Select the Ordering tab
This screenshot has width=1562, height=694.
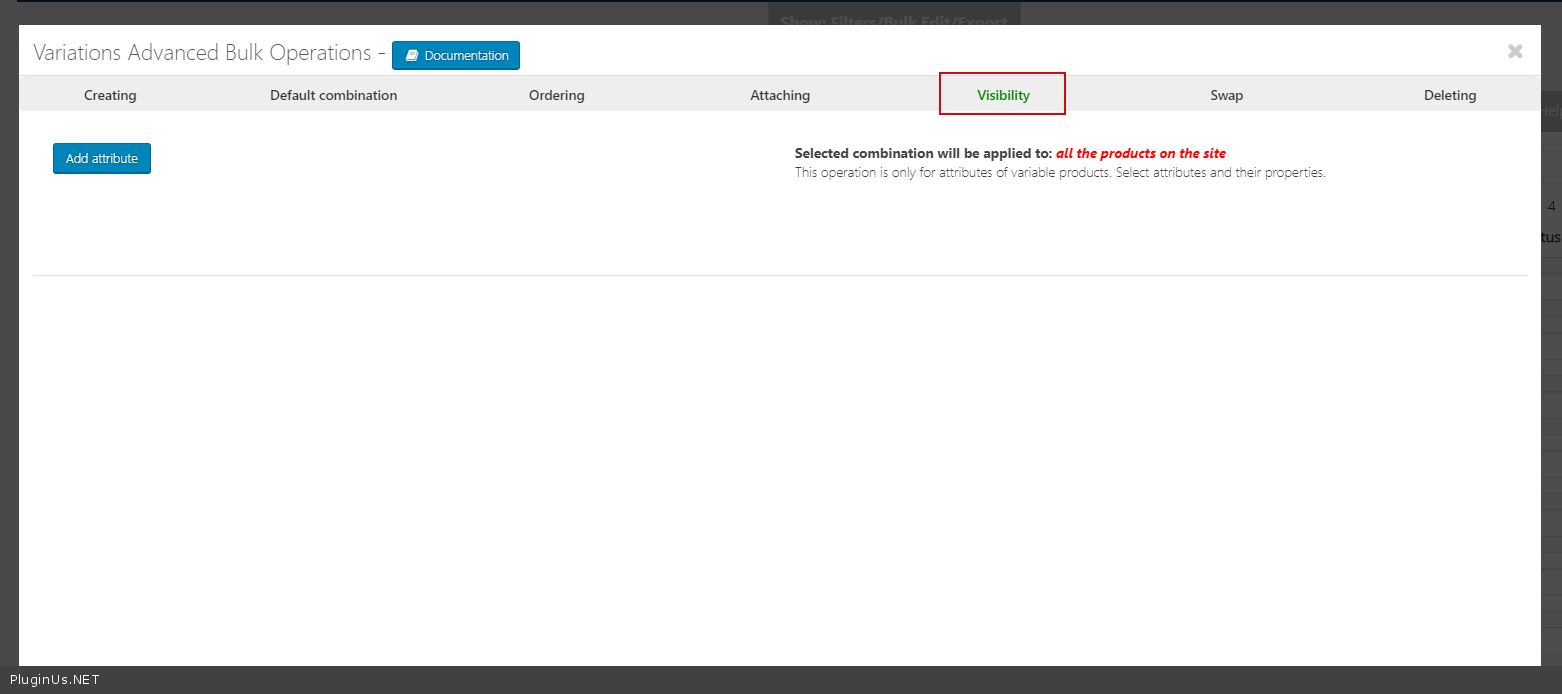pyautogui.click(x=557, y=95)
